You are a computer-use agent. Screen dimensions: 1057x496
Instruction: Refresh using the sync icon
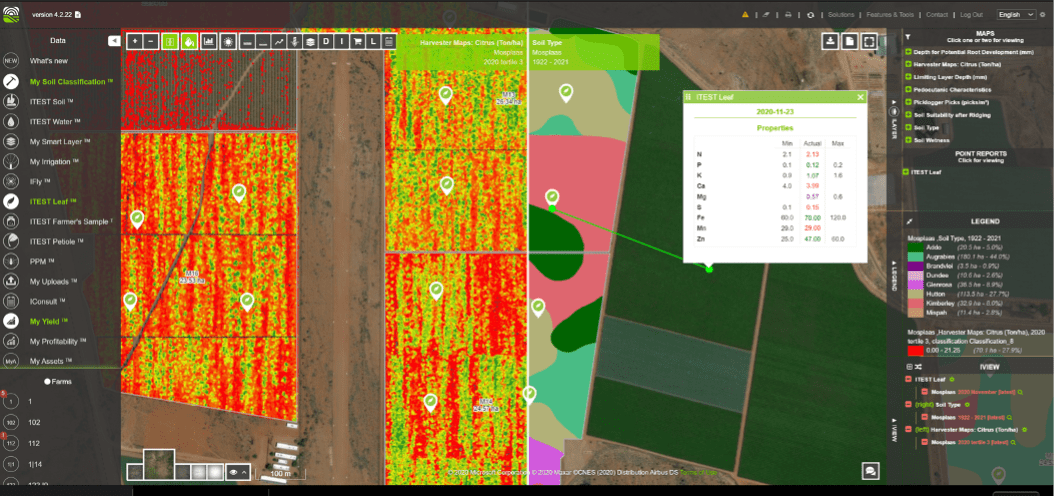pos(810,15)
